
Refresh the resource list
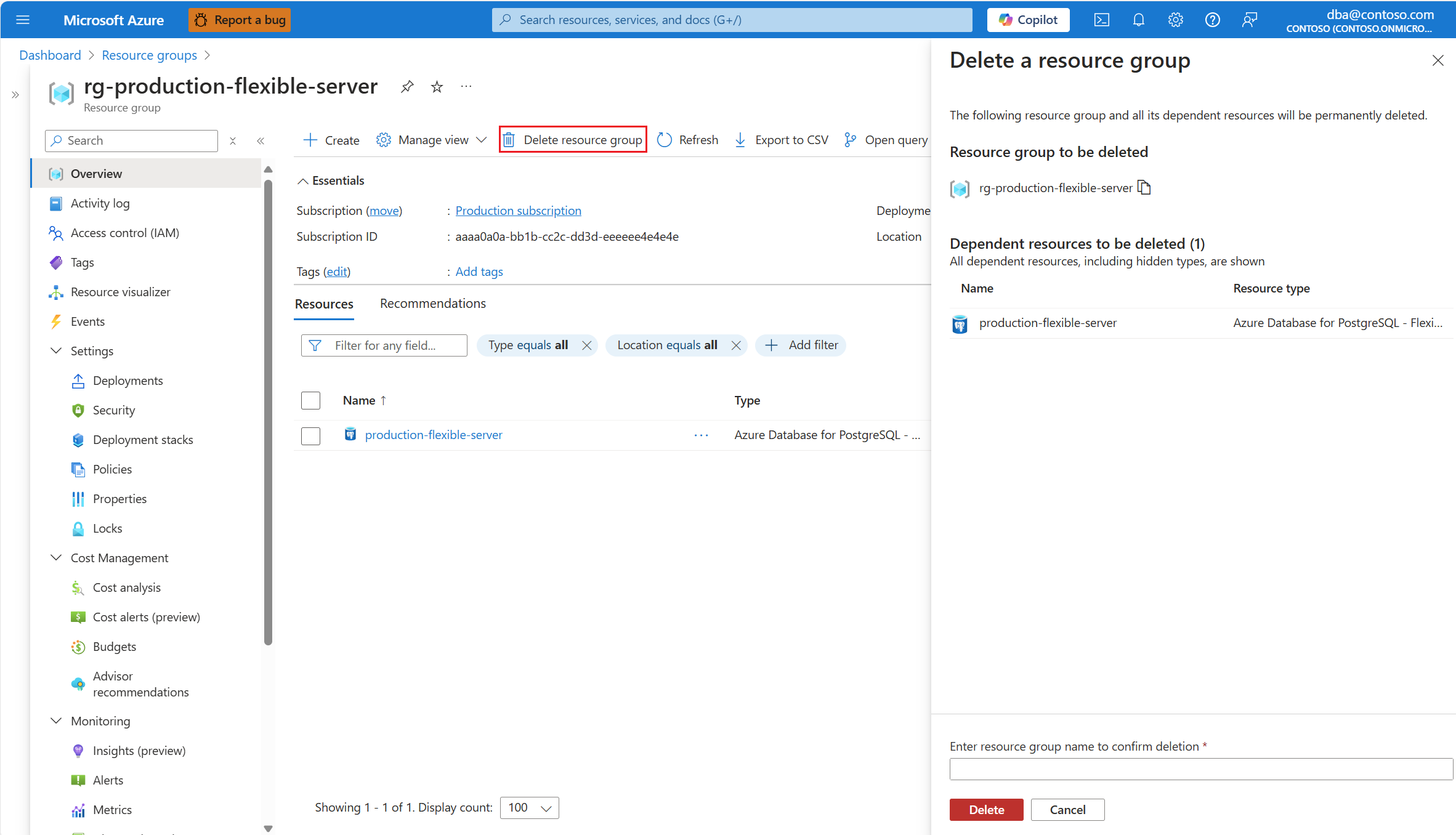(x=688, y=140)
